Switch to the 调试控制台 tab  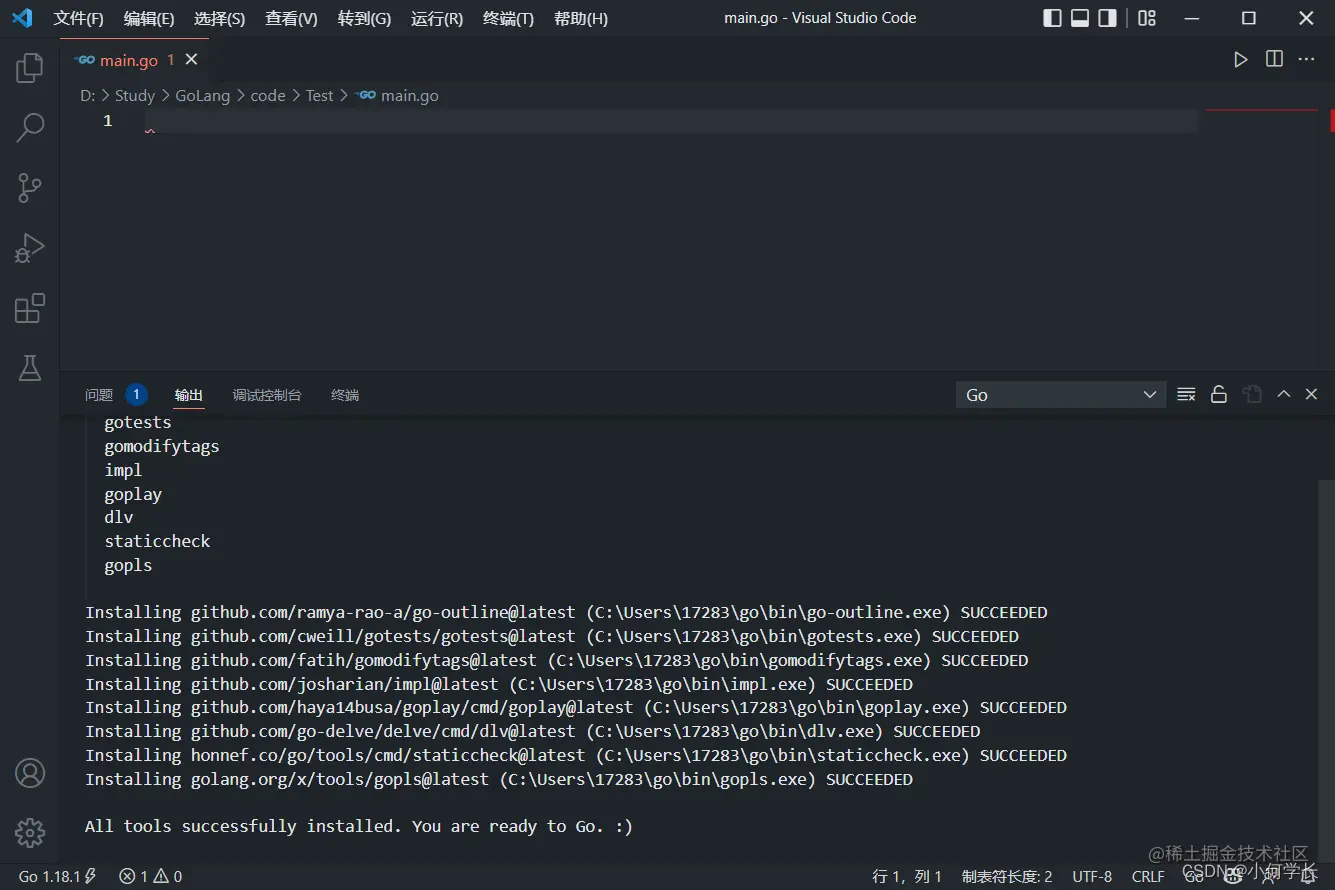[267, 395]
